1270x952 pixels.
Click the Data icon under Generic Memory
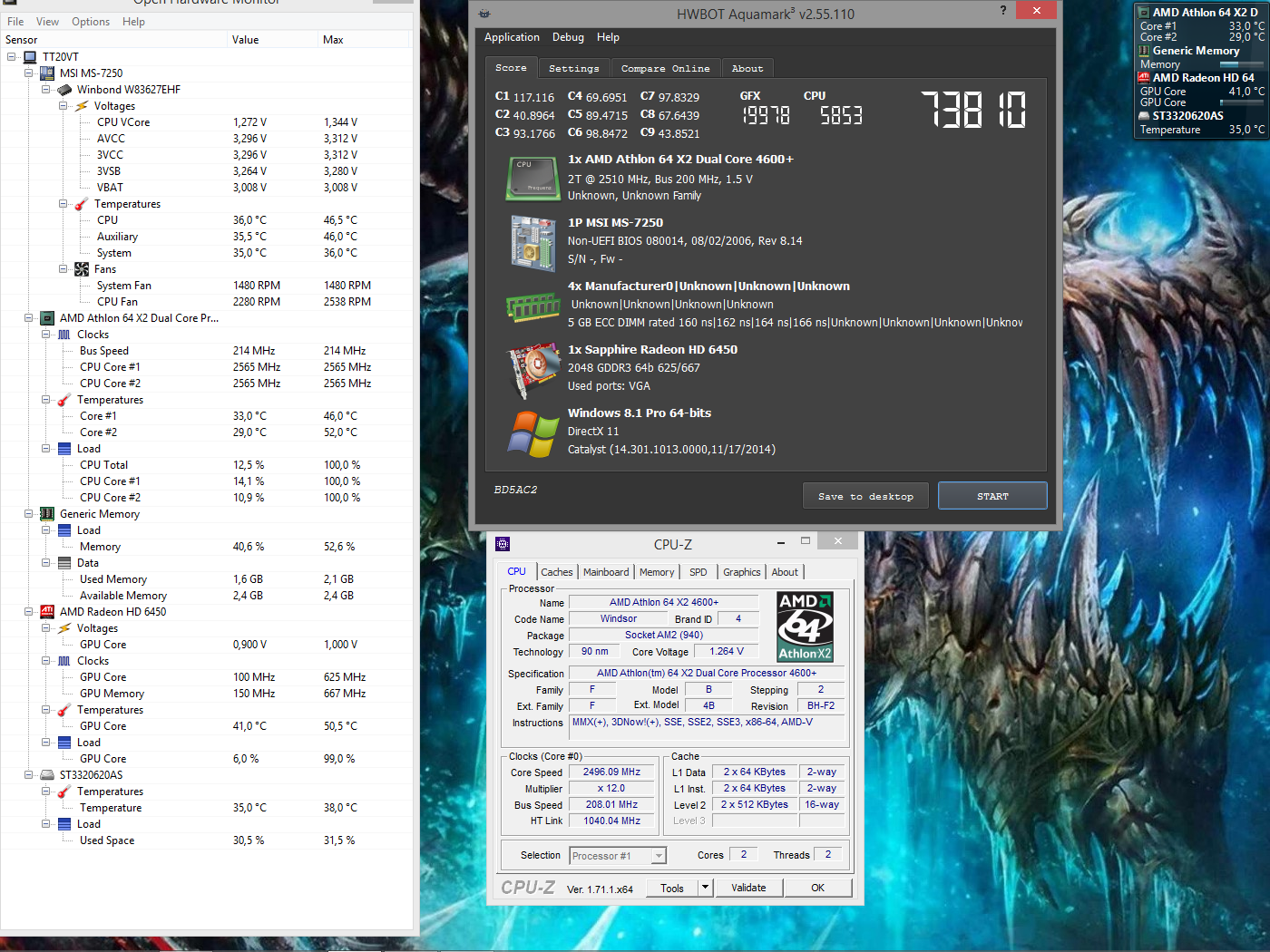[x=64, y=563]
